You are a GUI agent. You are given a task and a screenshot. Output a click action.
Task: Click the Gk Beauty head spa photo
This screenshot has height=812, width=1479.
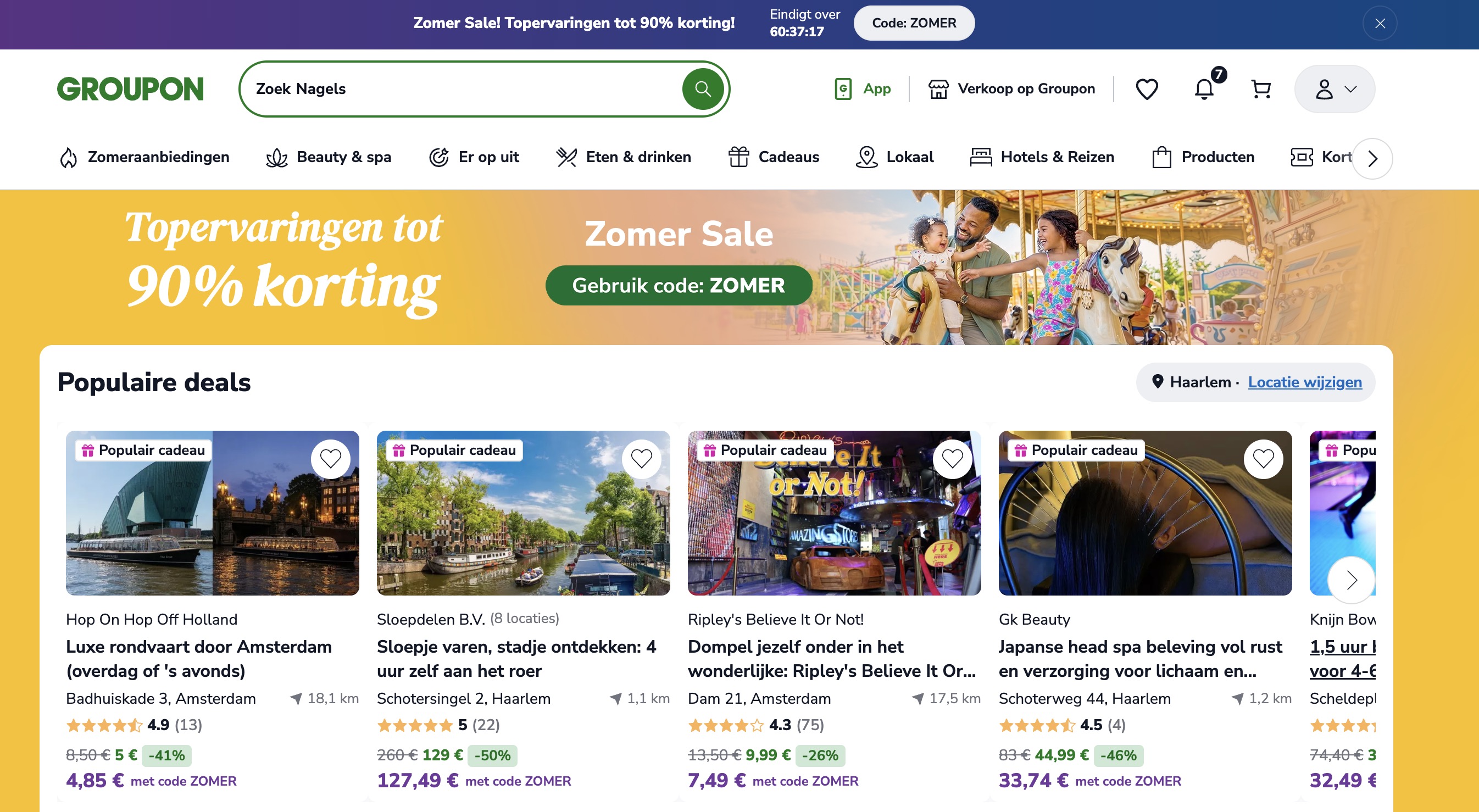click(1146, 513)
